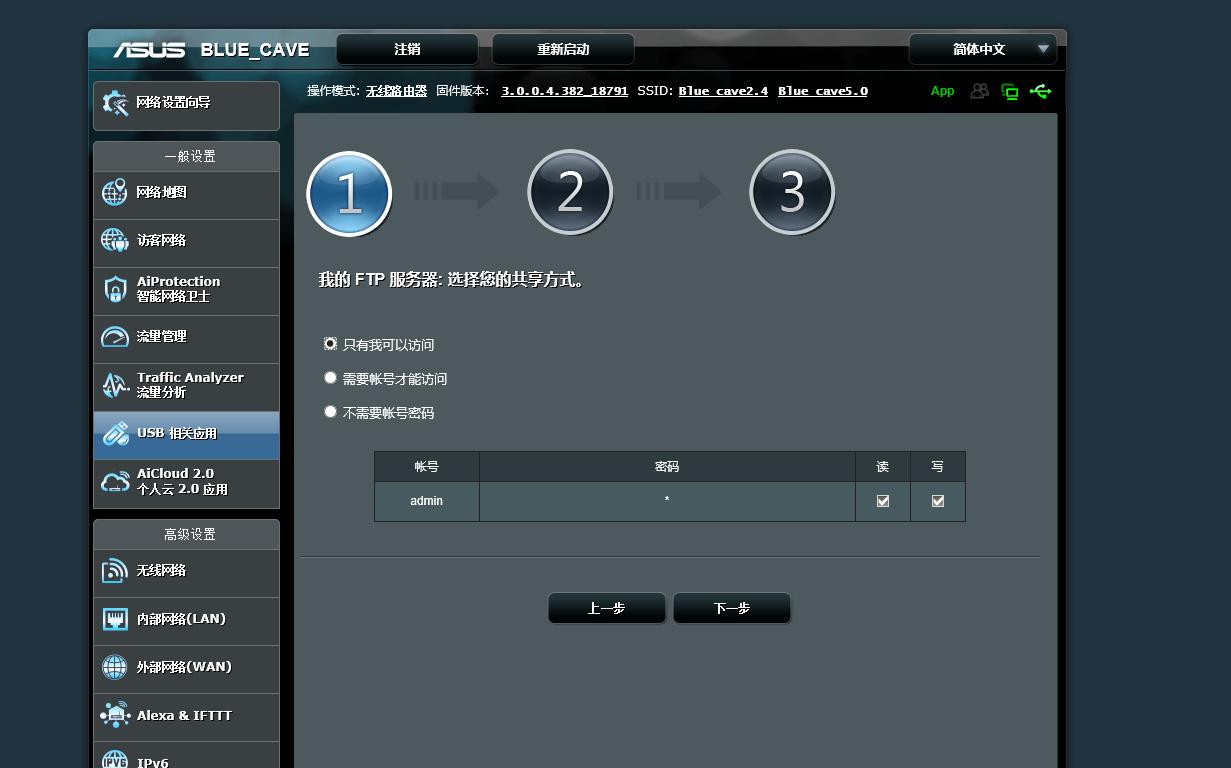This screenshot has height=768, width=1231.
Task: Open firmware version 3.0.0.4.382_18791 link
Action: [x=564, y=91]
